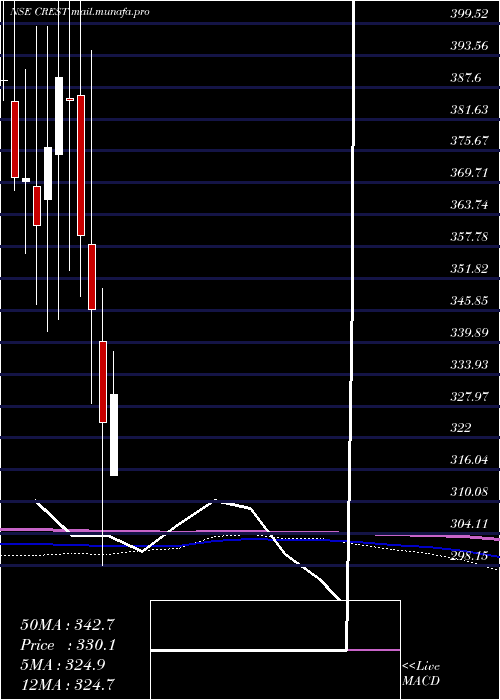Click the last white candlestick body
This screenshot has height=700, width=500.
tap(114, 435)
